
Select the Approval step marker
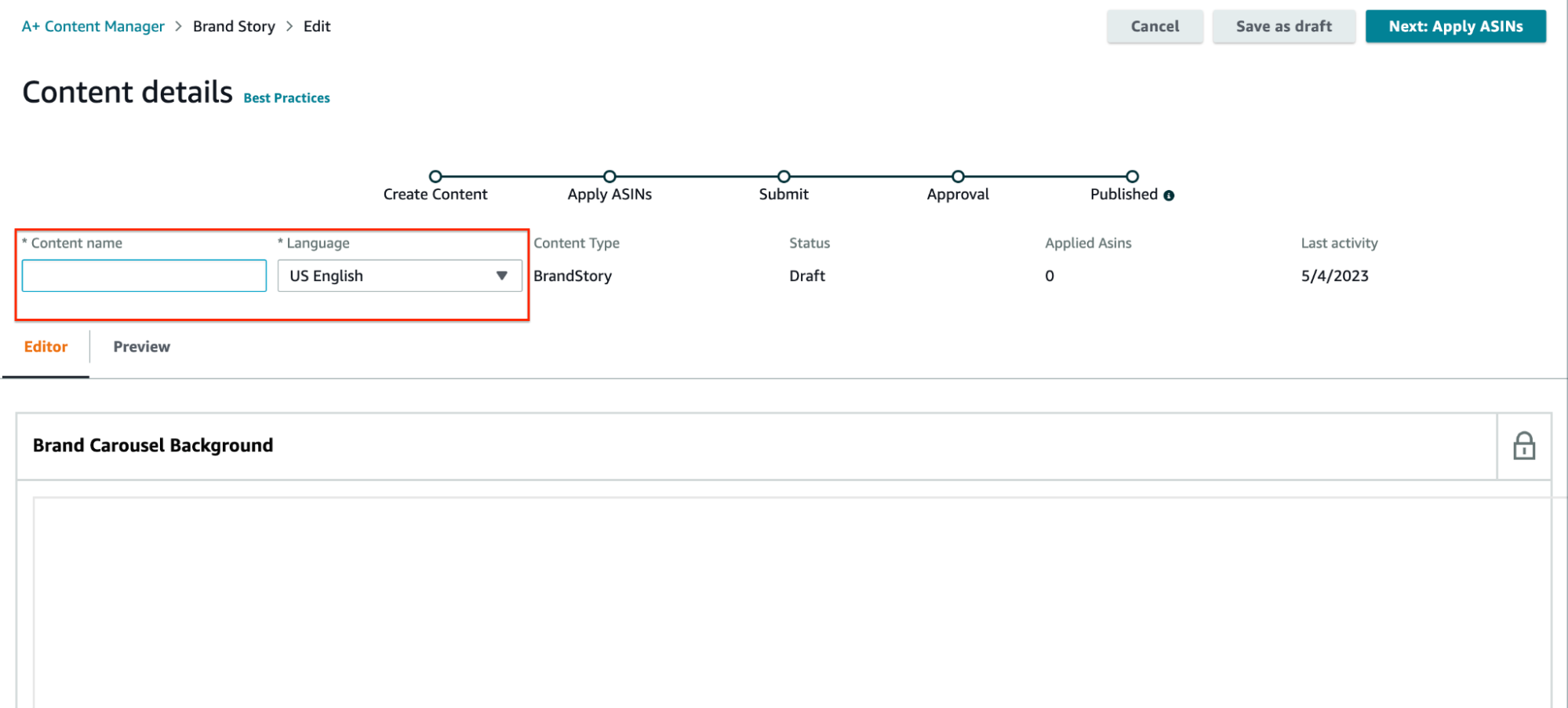click(958, 177)
